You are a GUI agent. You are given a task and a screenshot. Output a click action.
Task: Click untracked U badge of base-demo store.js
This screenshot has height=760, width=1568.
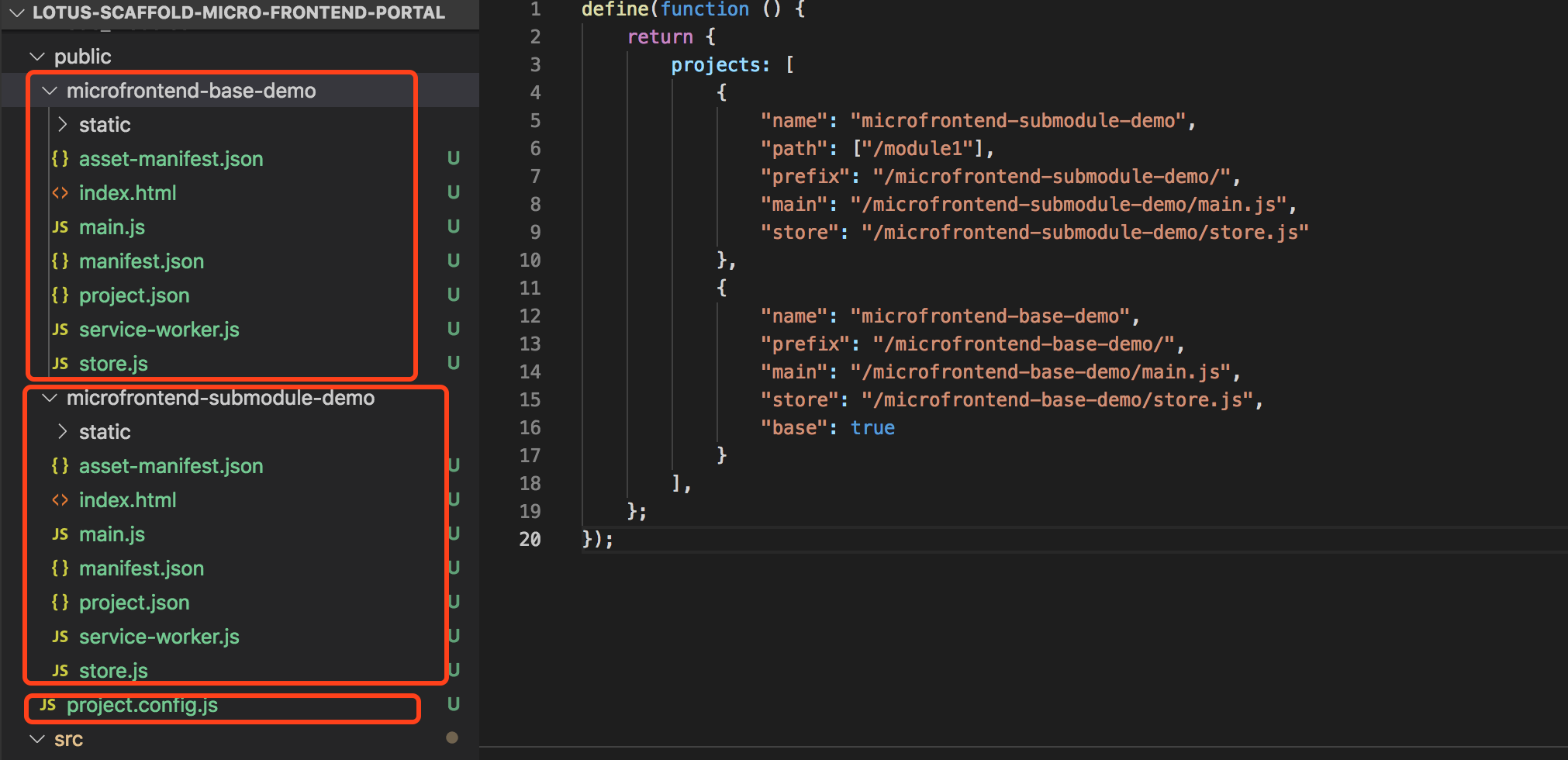[x=454, y=363]
